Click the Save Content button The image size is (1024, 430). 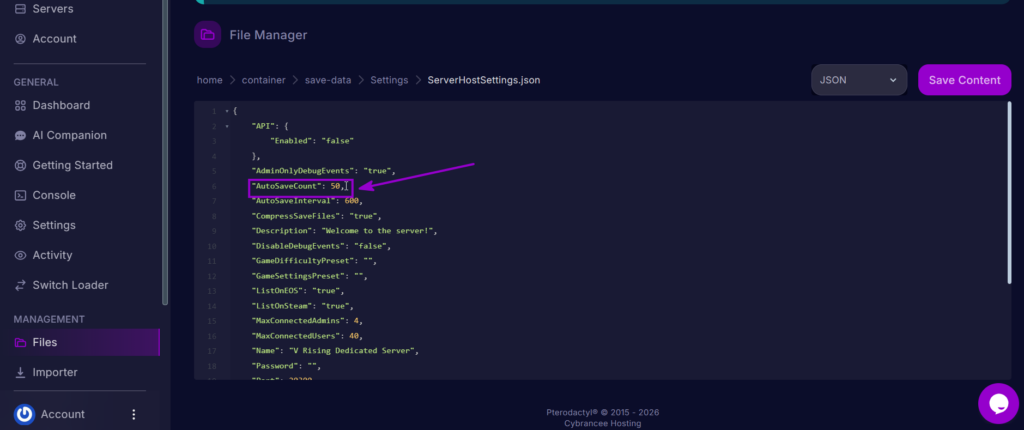[965, 80]
